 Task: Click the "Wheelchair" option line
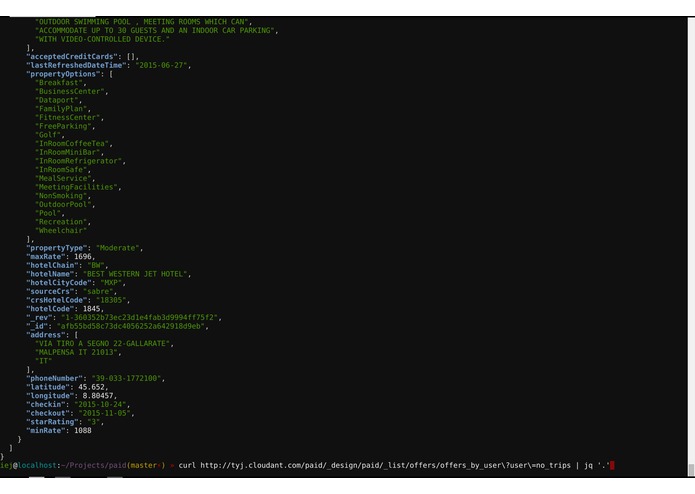click(x=61, y=230)
